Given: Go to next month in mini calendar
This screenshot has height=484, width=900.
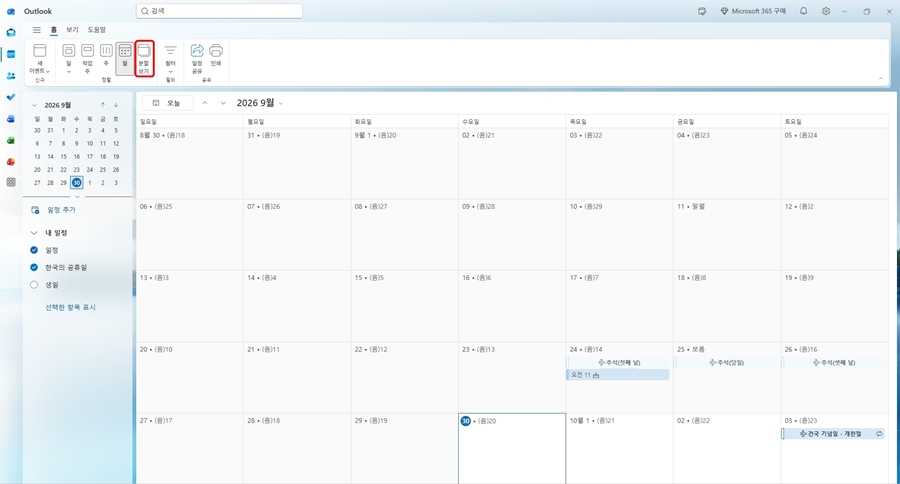Looking at the screenshot, I should point(116,105).
